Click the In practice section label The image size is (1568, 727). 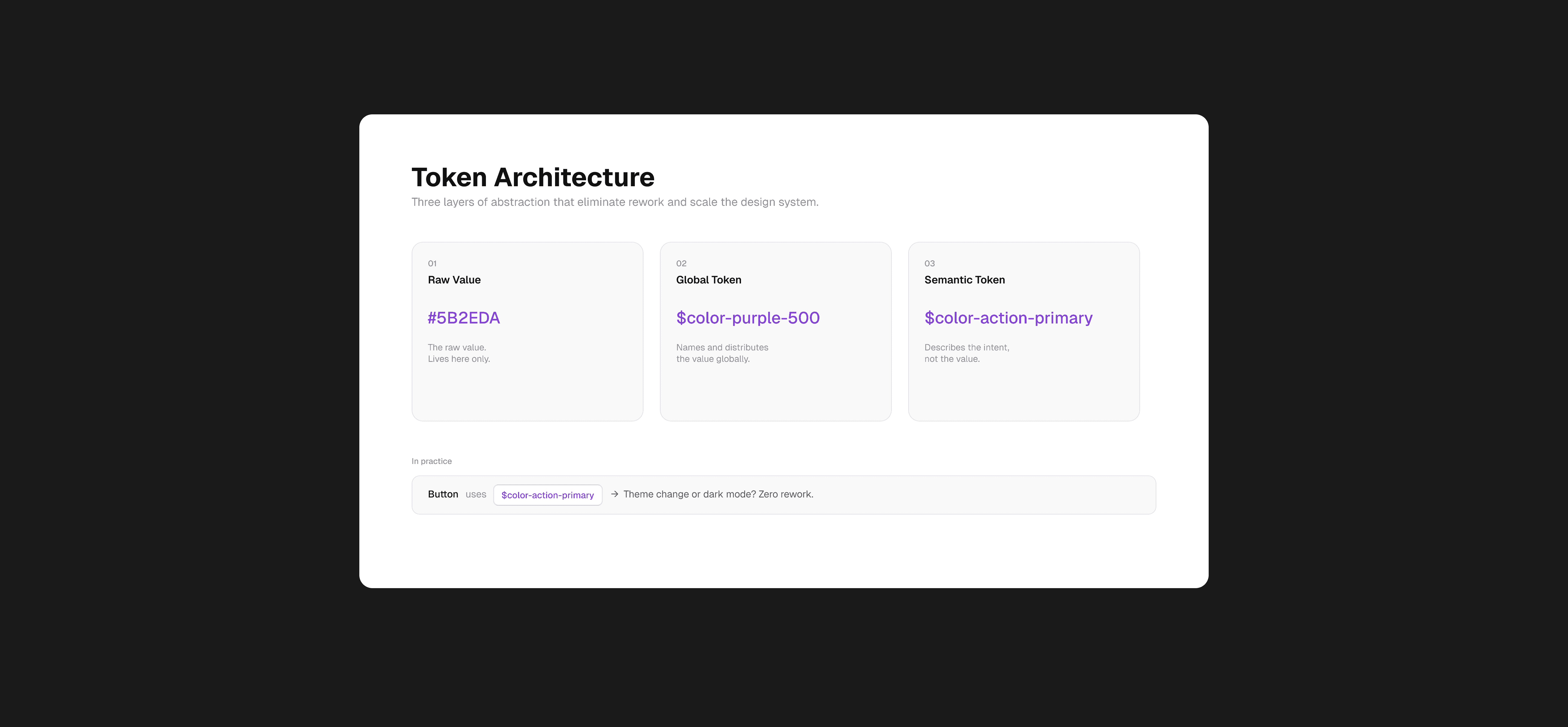[x=431, y=461]
